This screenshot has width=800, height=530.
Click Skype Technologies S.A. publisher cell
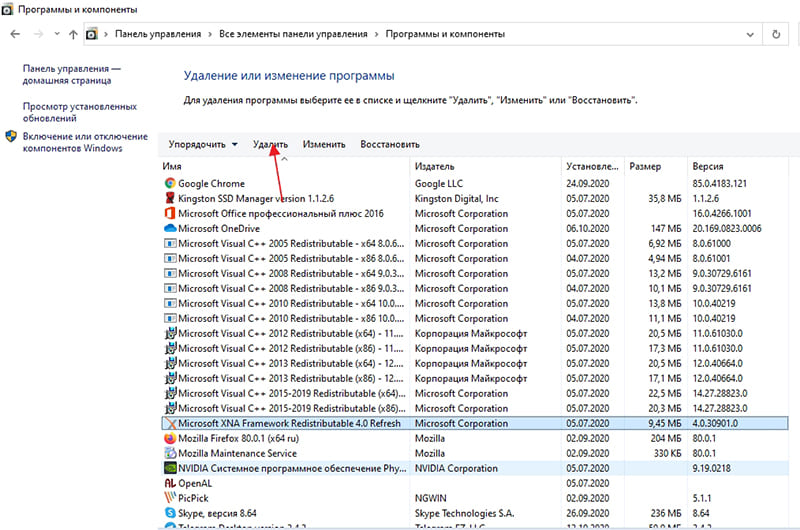click(464, 513)
